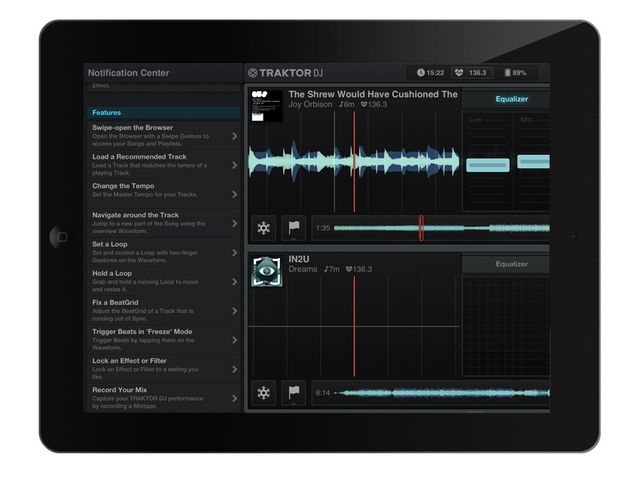Tap the Dreams artist label

coord(303,269)
